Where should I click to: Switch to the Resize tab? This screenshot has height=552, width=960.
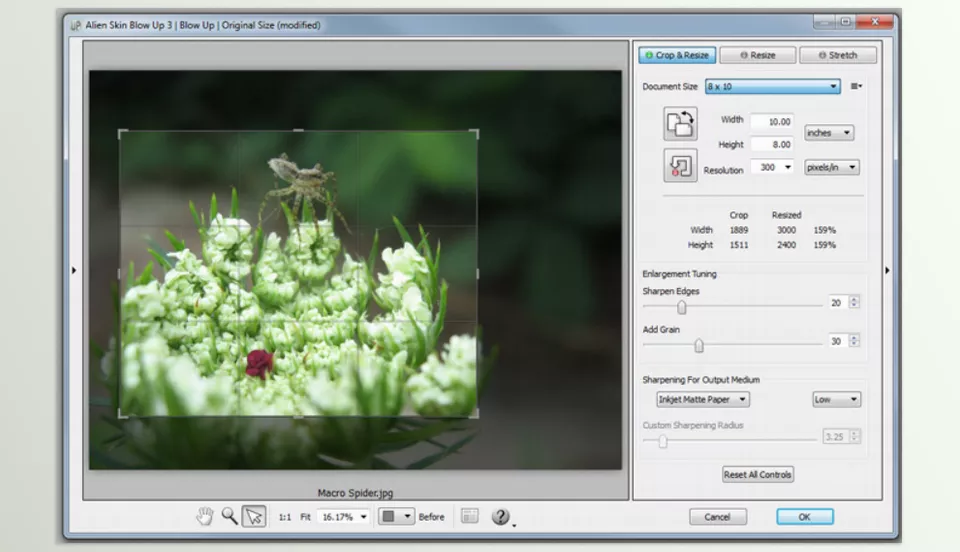[758, 55]
